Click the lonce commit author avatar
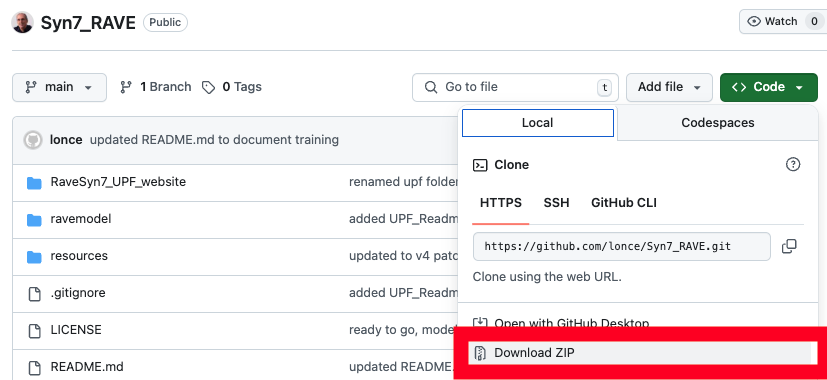 tap(33, 140)
